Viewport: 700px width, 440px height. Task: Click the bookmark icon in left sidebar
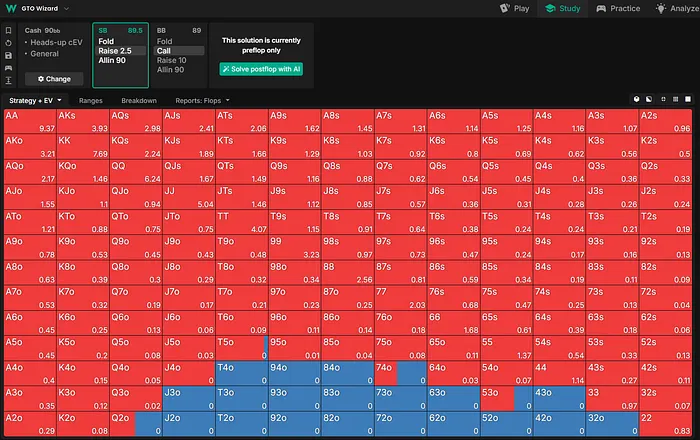(9, 30)
